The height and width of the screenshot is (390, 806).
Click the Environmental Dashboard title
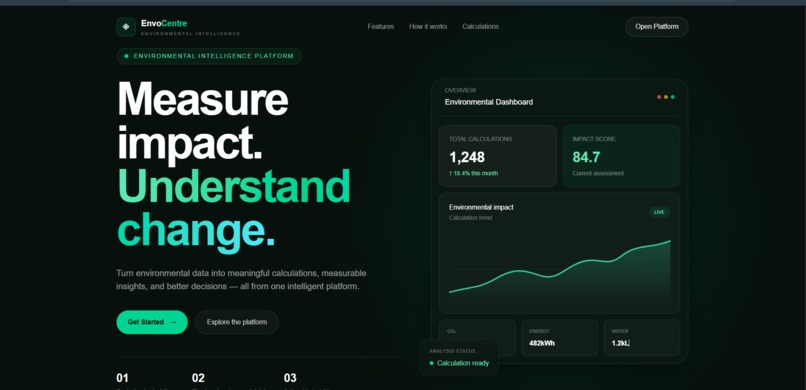pyautogui.click(x=489, y=102)
